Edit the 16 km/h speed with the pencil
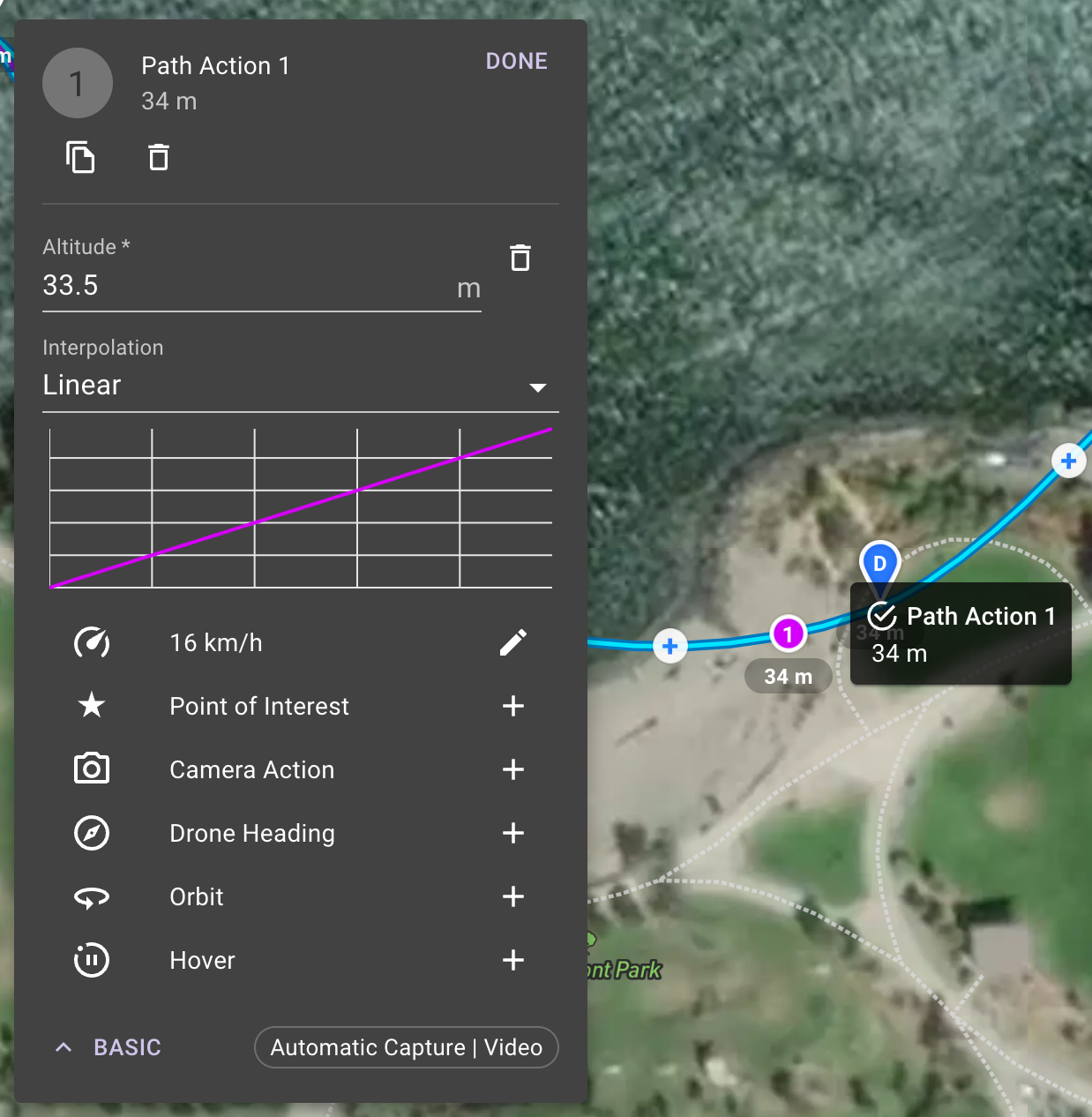The height and width of the screenshot is (1117, 1092). (x=512, y=642)
